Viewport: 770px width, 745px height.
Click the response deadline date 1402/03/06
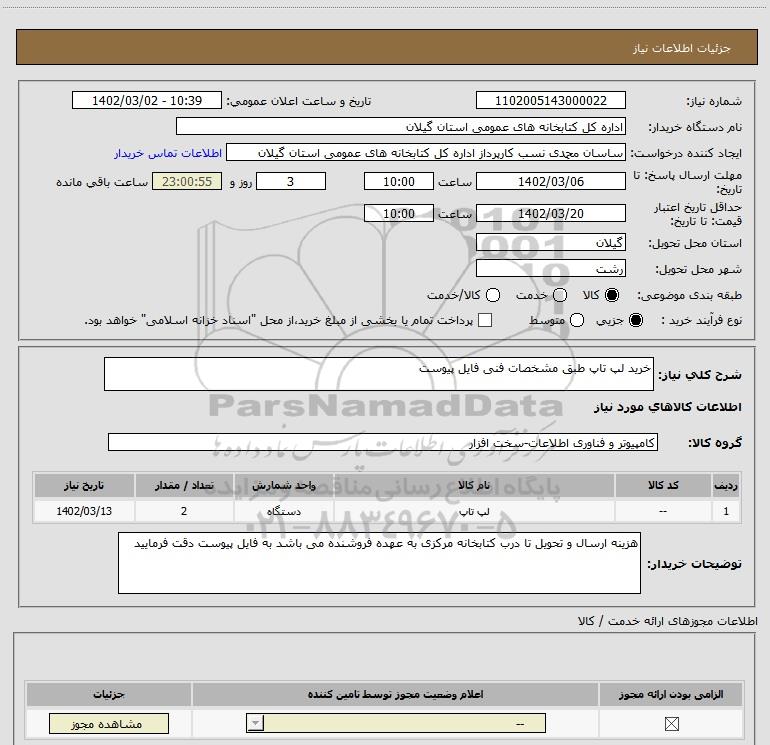pyautogui.click(x=550, y=182)
